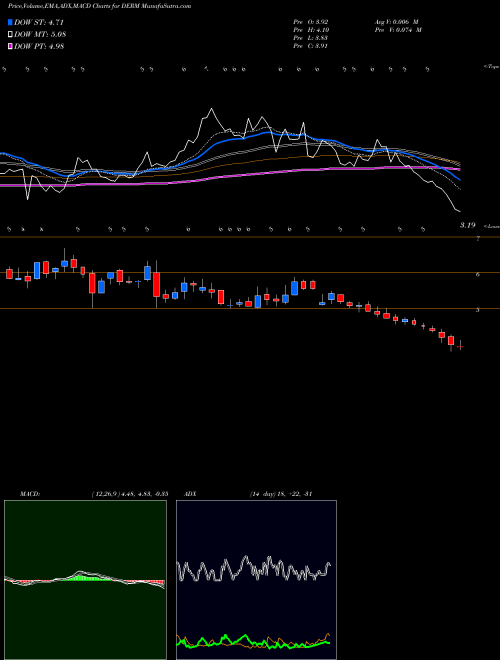Viewport: 500px width, 660px height.
Task: Click the peak of the white price line
Action: 211,109
